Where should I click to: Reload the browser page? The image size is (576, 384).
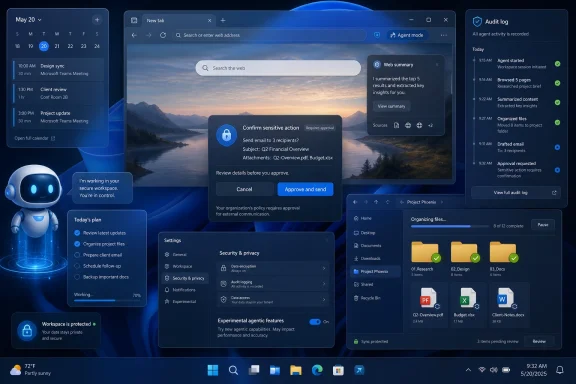(x=163, y=35)
